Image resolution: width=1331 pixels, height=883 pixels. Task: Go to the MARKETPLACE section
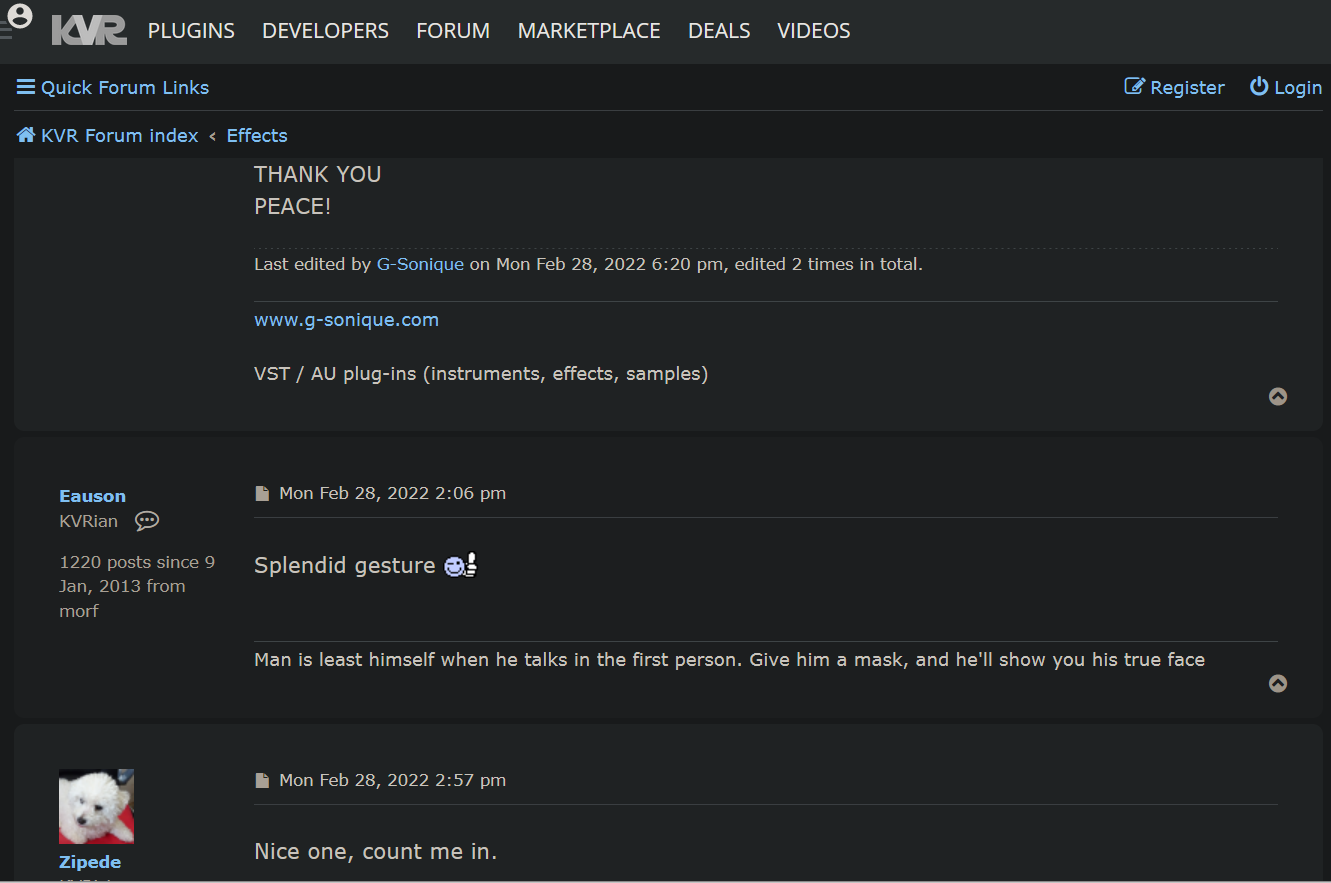589,31
